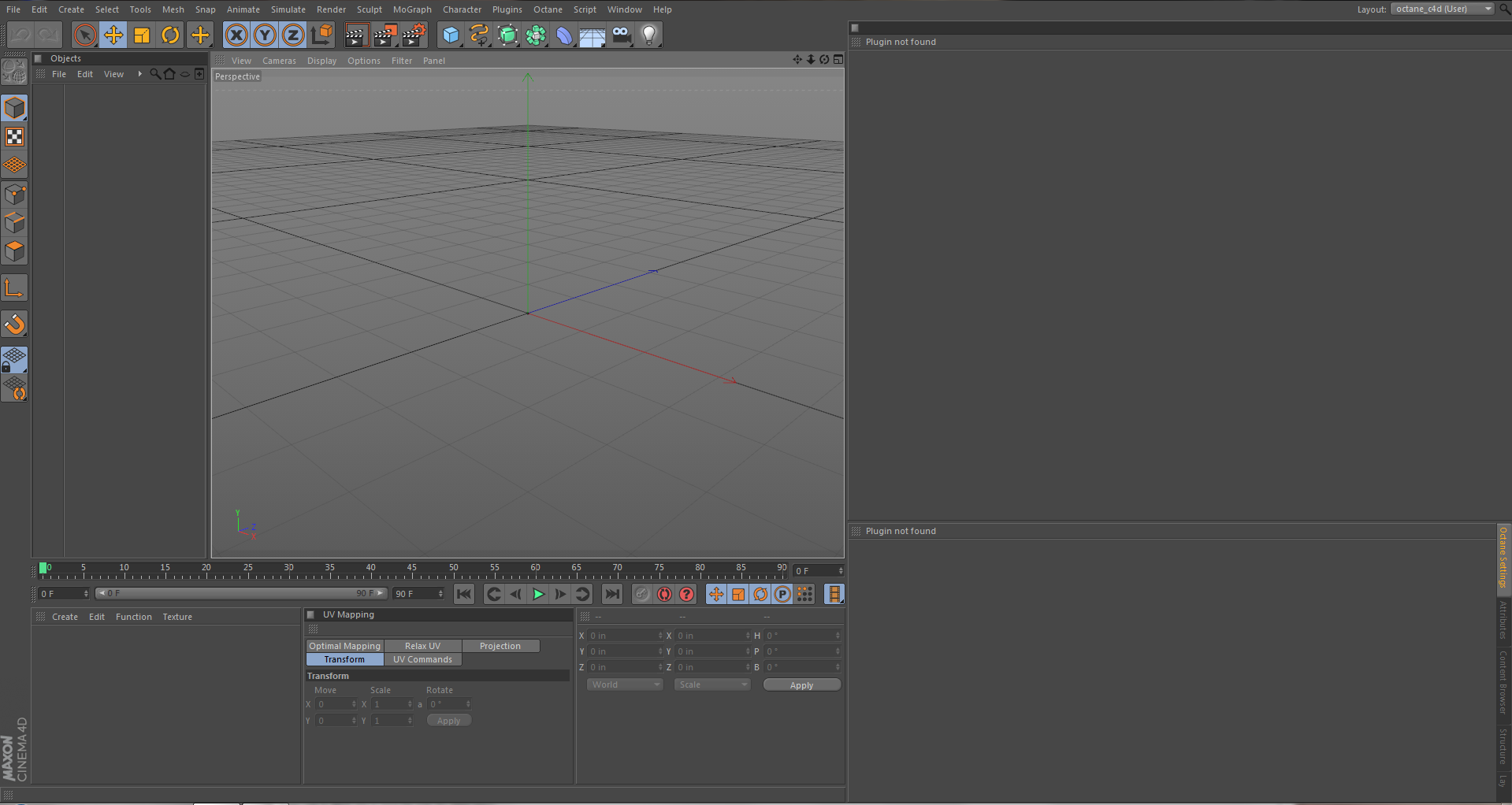This screenshot has width=1512, height=805.
Task: Toggle scale keyframe recording in timeline
Action: [738, 595]
